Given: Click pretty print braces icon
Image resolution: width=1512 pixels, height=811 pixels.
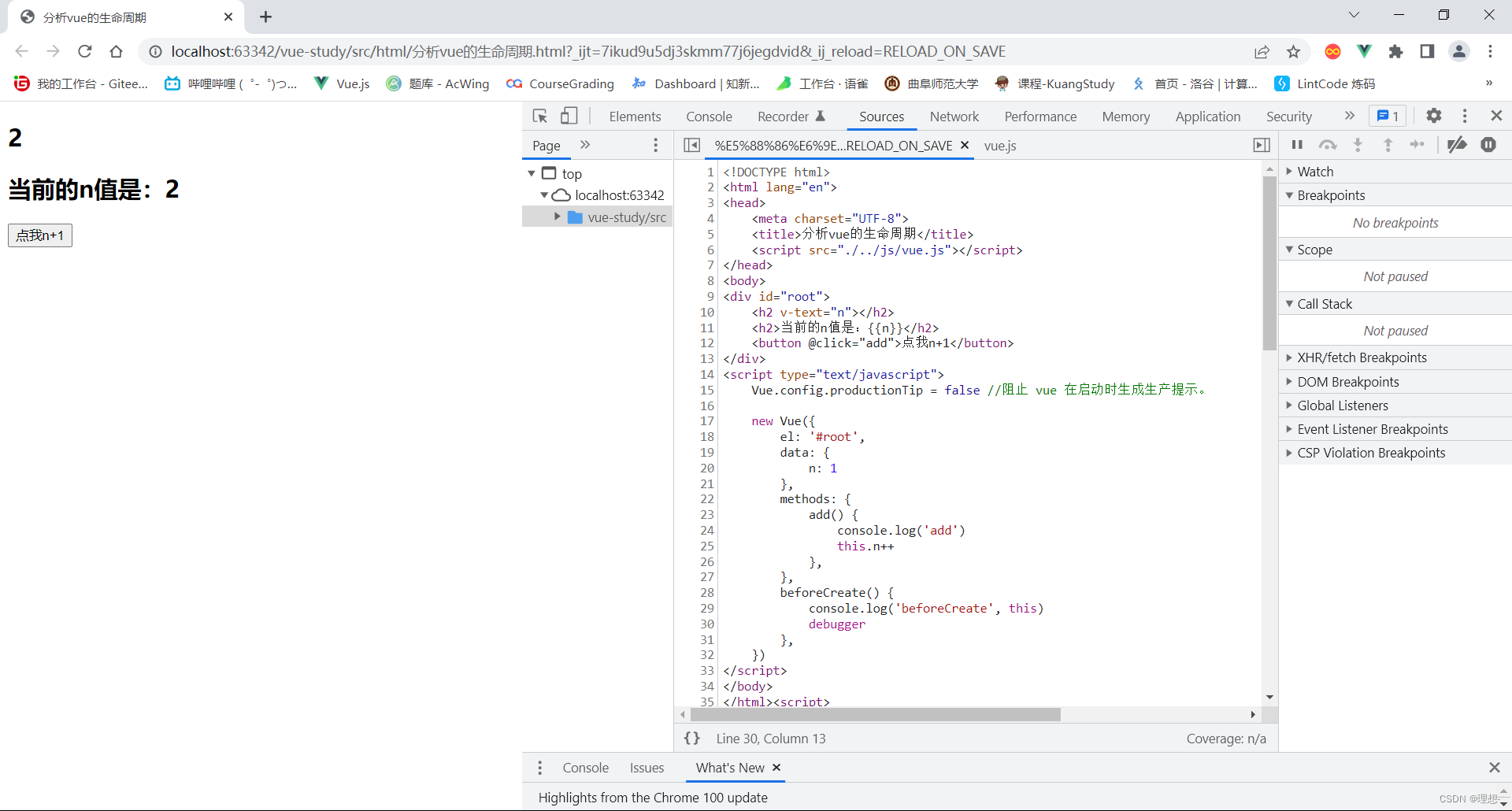Looking at the screenshot, I should [691, 738].
